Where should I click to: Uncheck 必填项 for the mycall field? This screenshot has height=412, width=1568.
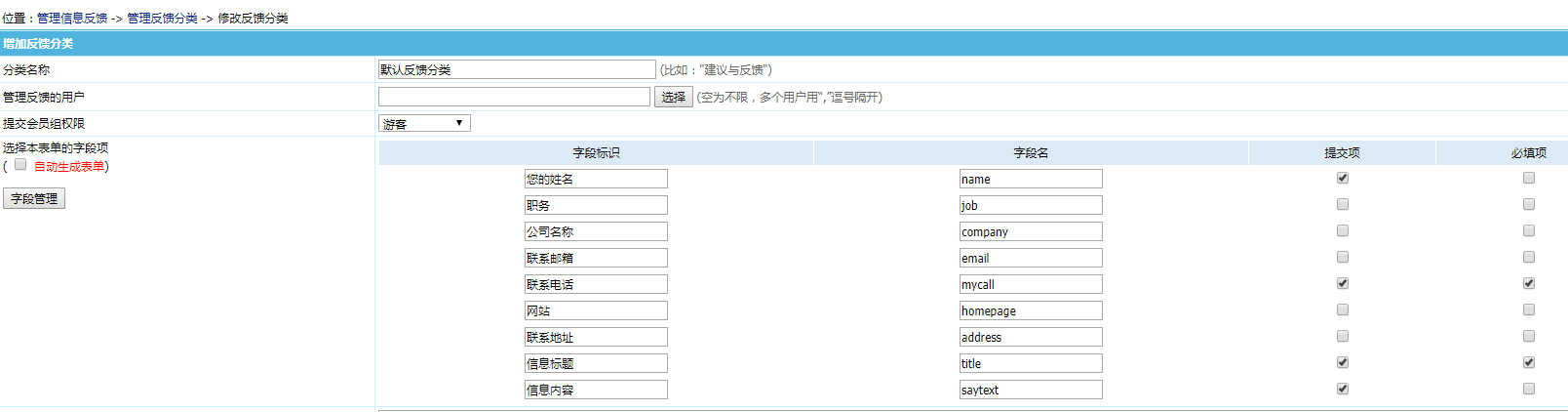pos(1529,283)
